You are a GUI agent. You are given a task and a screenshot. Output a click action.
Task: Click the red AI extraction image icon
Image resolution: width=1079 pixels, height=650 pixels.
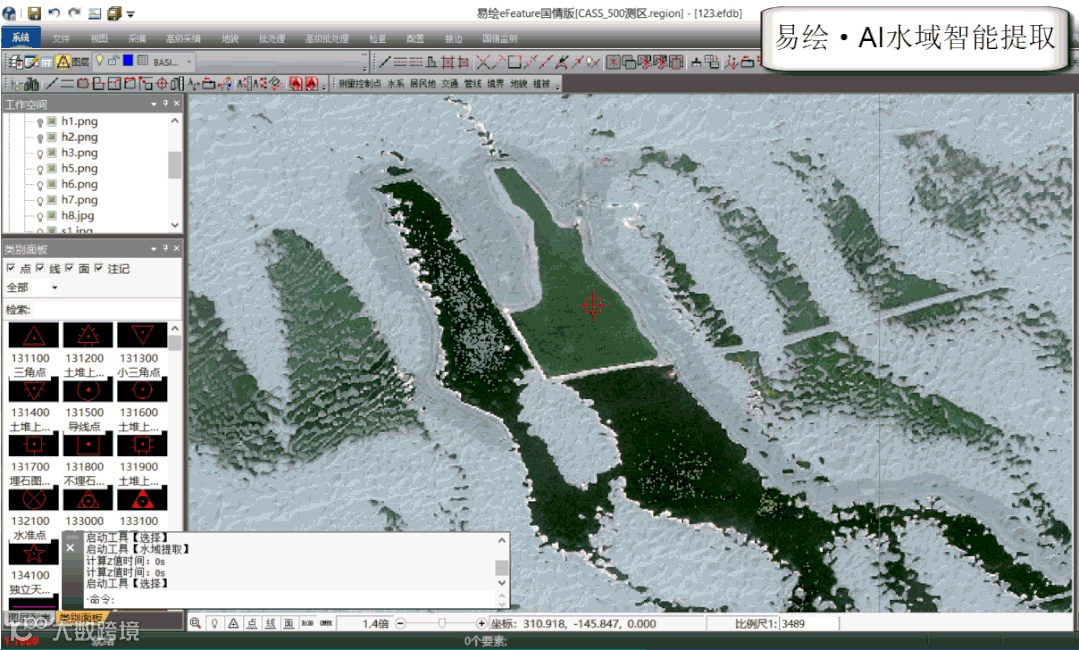pyautogui.click(x=295, y=84)
